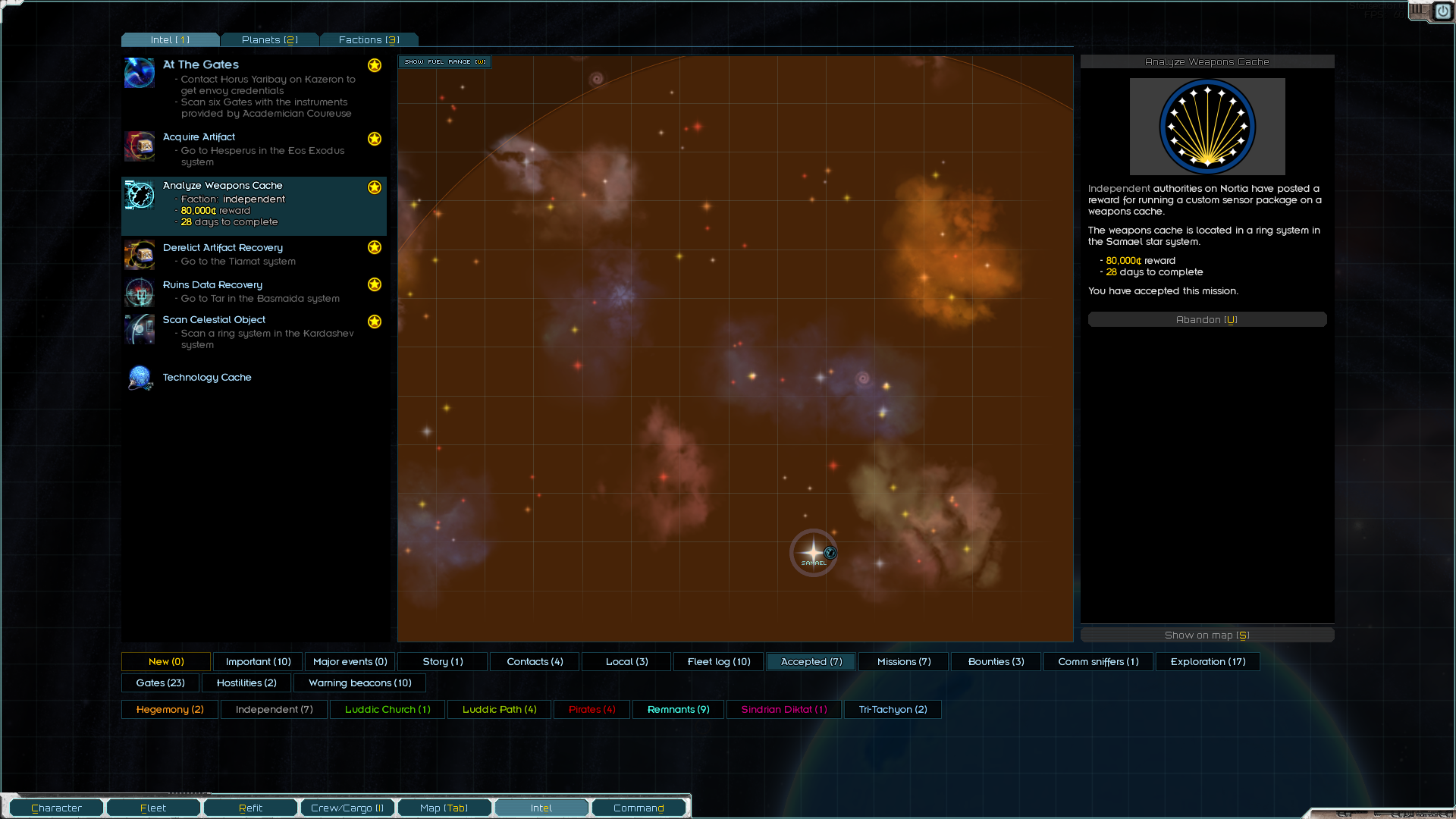Filter by Luddic Church (1) faction
Image resolution: width=1456 pixels, height=819 pixels.
point(388,709)
